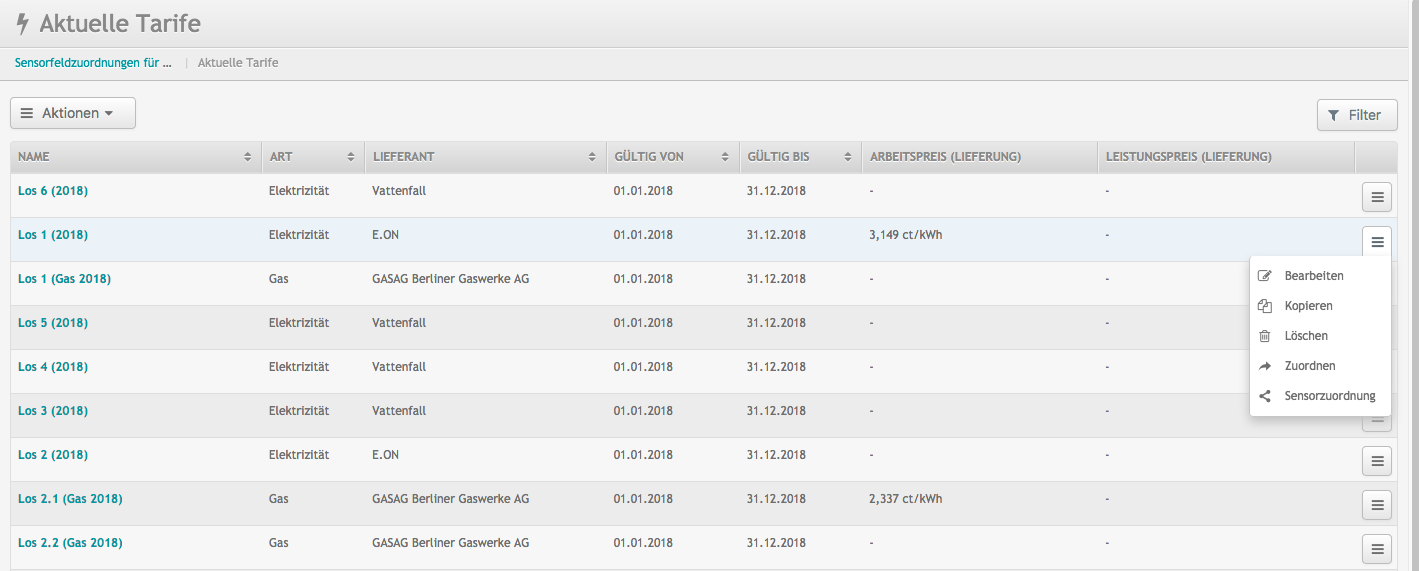Viewport: 1419px width, 571px height.
Task: Pick Zuordnen from the context menu
Action: pyautogui.click(x=1309, y=366)
